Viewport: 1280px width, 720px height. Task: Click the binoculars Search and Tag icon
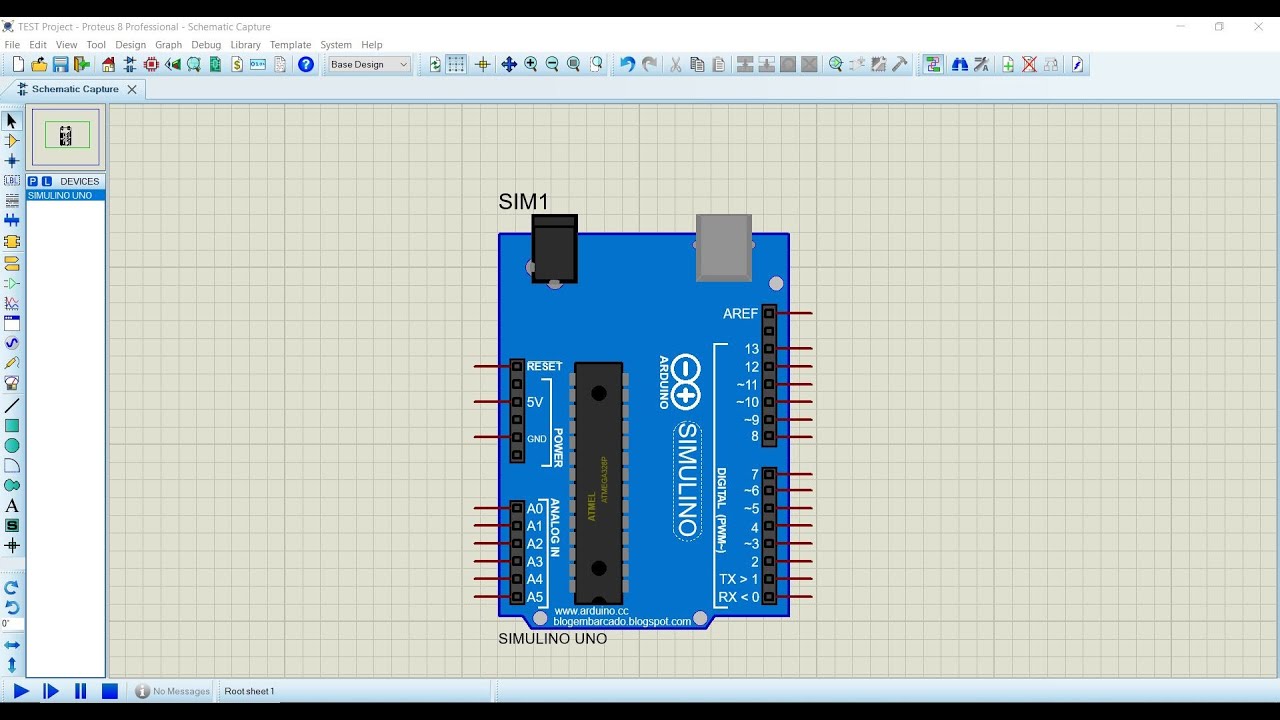point(960,64)
